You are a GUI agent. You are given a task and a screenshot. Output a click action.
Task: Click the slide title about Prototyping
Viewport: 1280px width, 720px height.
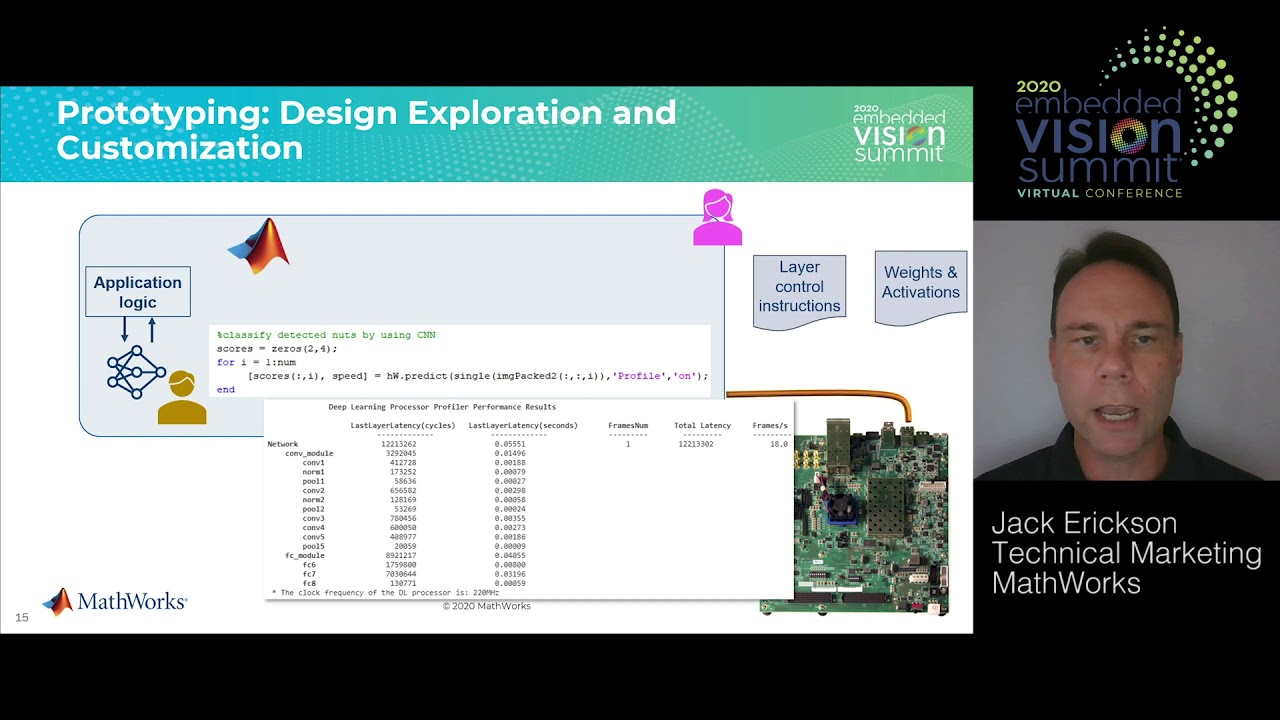(366, 130)
